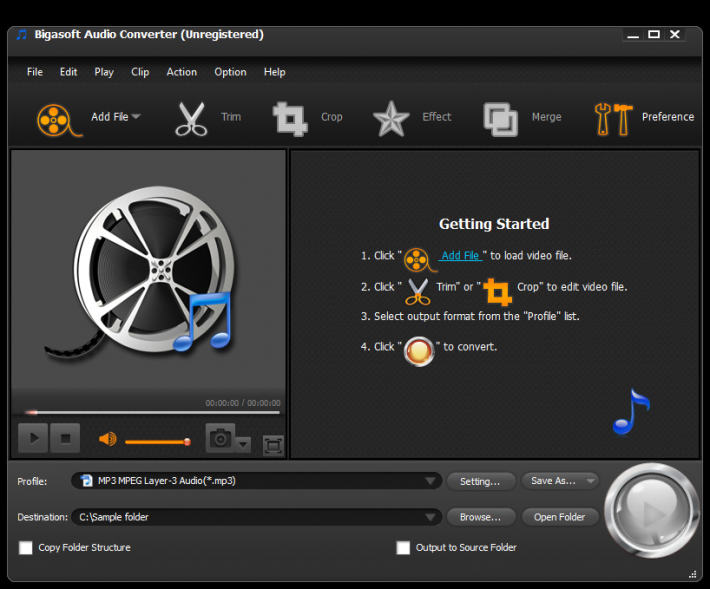Expand the Destination path dropdown
Screen dimensions: 710x589
430,517
